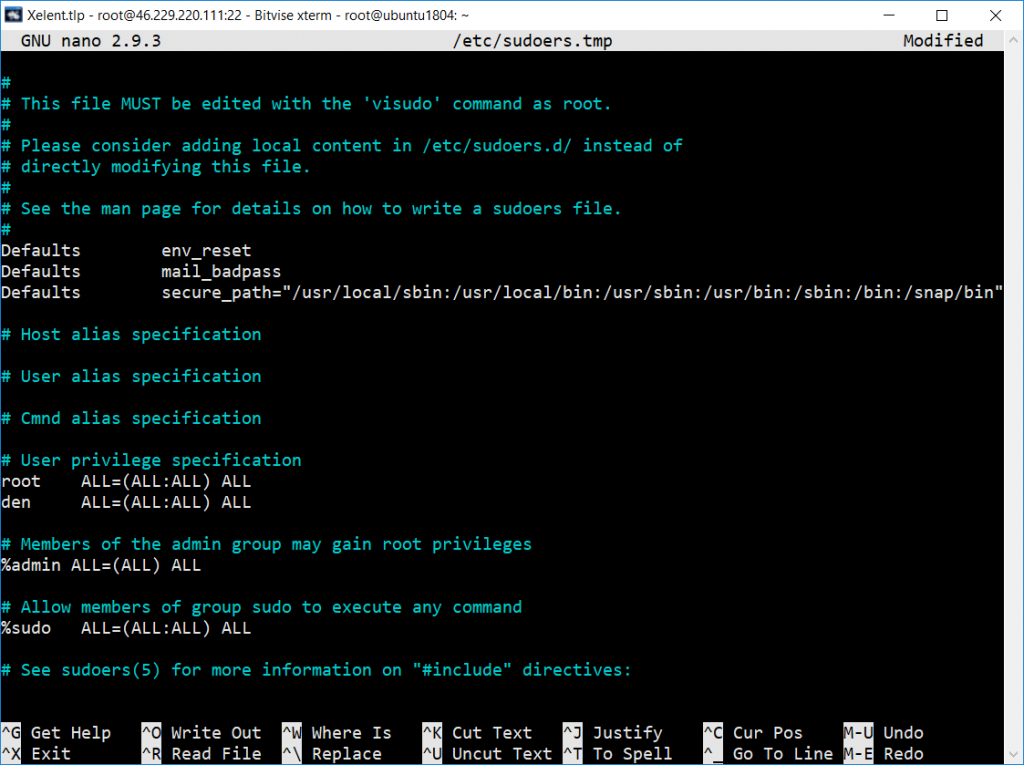Click the To Spell shortcut label
This screenshot has width=1024, height=765.
point(632,754)
